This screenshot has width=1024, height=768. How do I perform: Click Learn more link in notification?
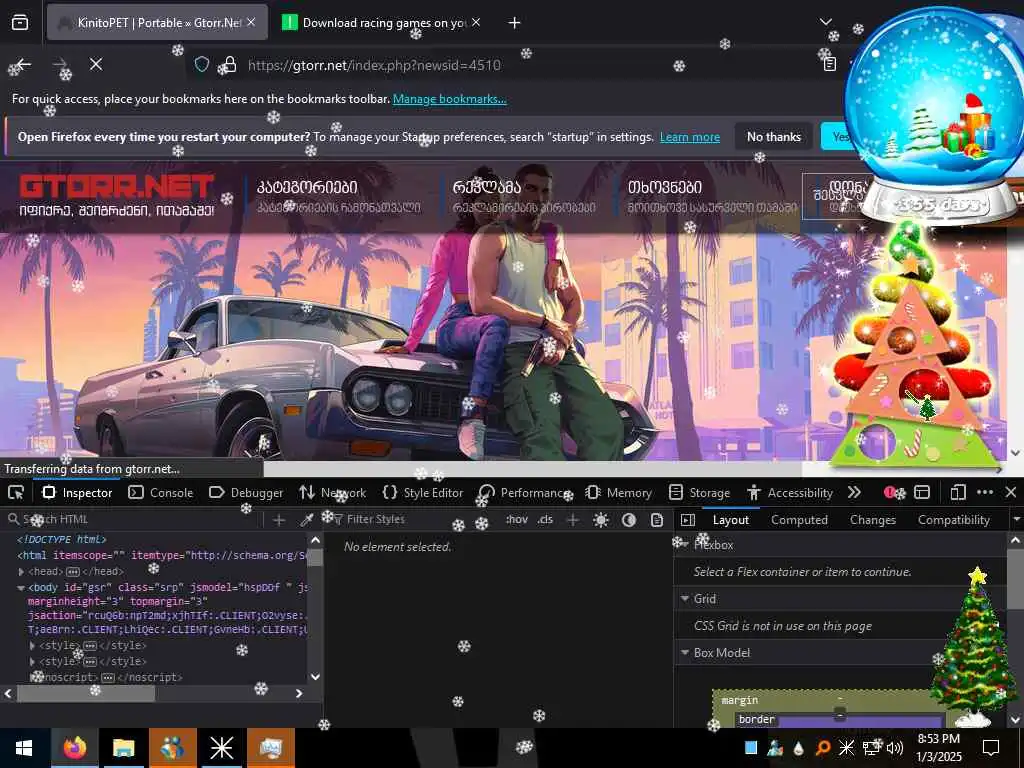coord(690,137)
